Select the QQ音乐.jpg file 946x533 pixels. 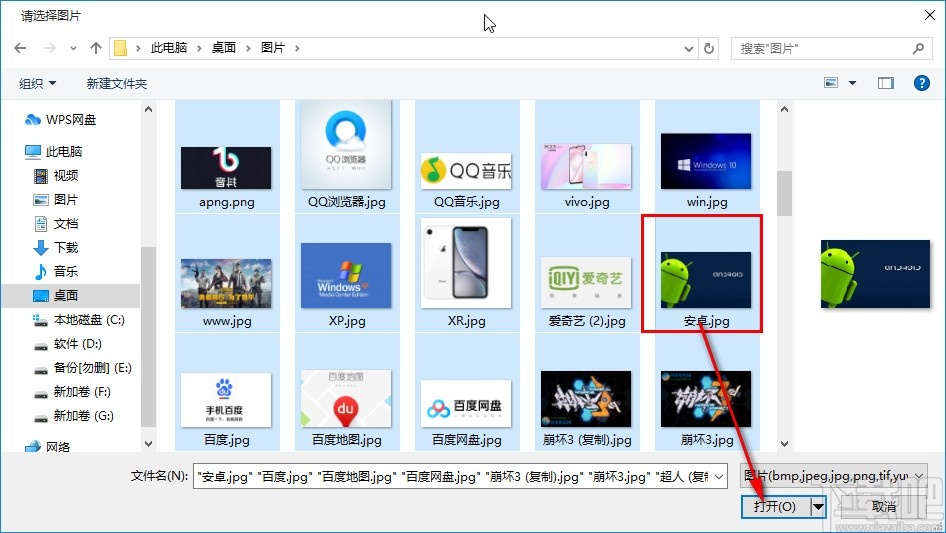467,157
